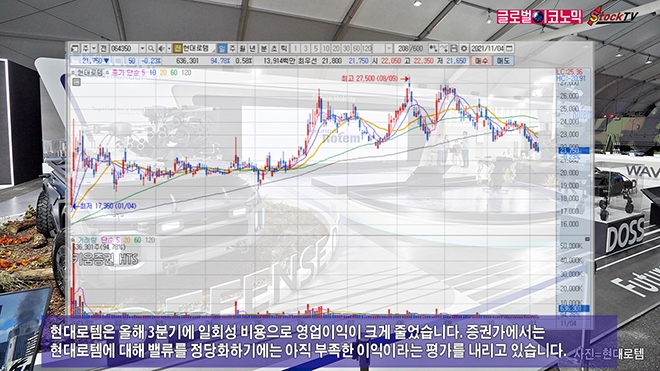The height and width of the screenshot is (371, 660).
Task: Click the small grid icon under 현대로템 label
Action: pos(76,82)
